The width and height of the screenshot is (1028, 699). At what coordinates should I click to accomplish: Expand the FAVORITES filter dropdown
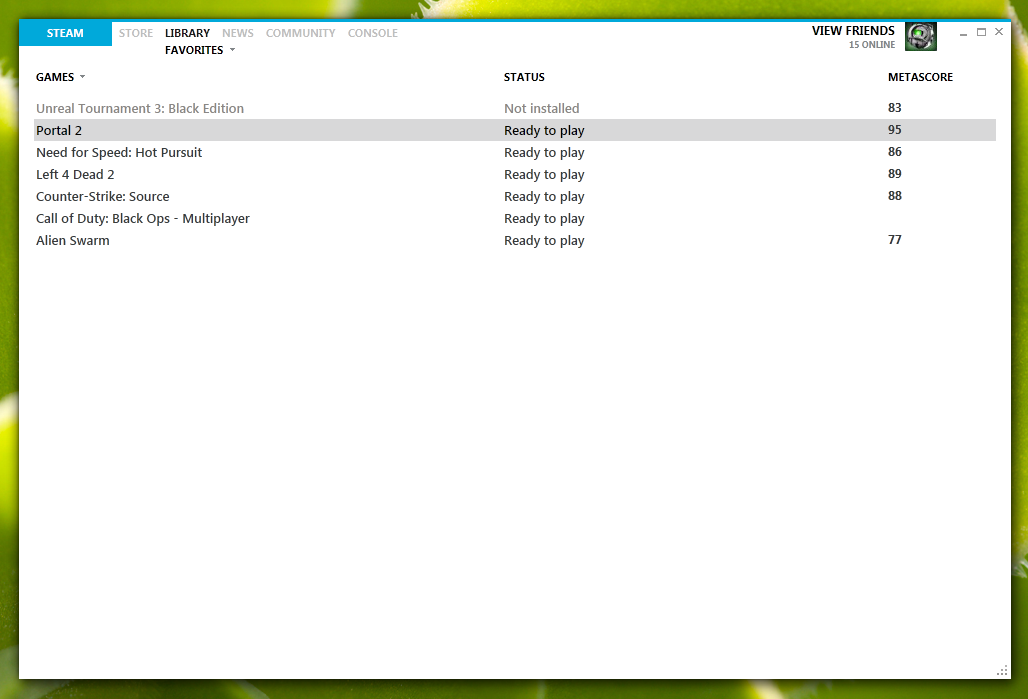(200, 50)
